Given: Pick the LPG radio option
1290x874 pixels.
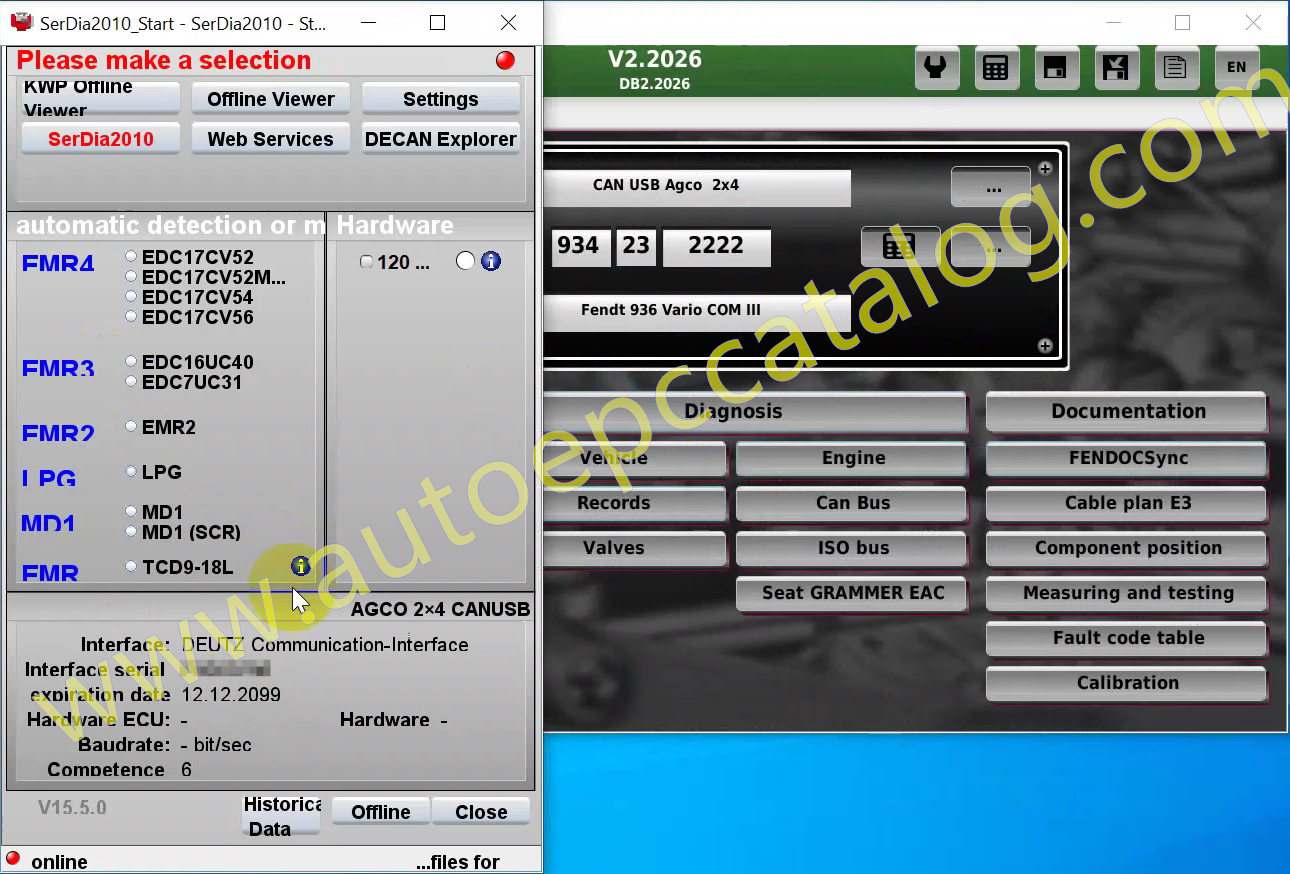Looking at the screenshot, I should coord(131,471).
